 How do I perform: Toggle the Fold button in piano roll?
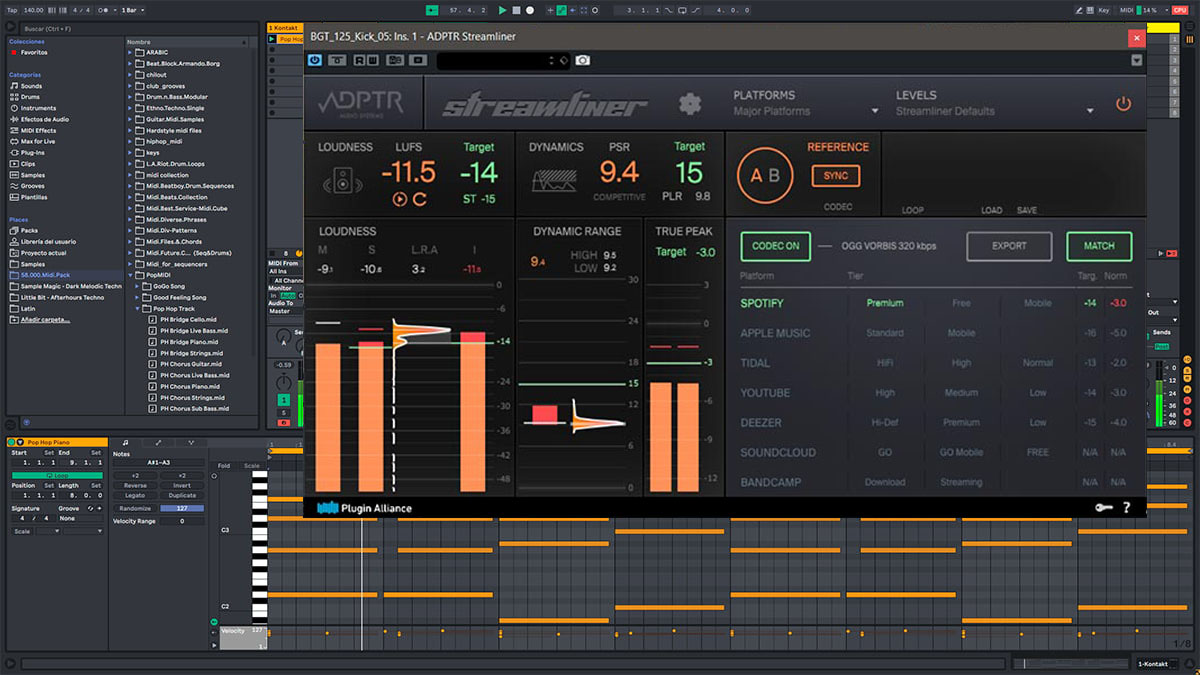point(223,465)
